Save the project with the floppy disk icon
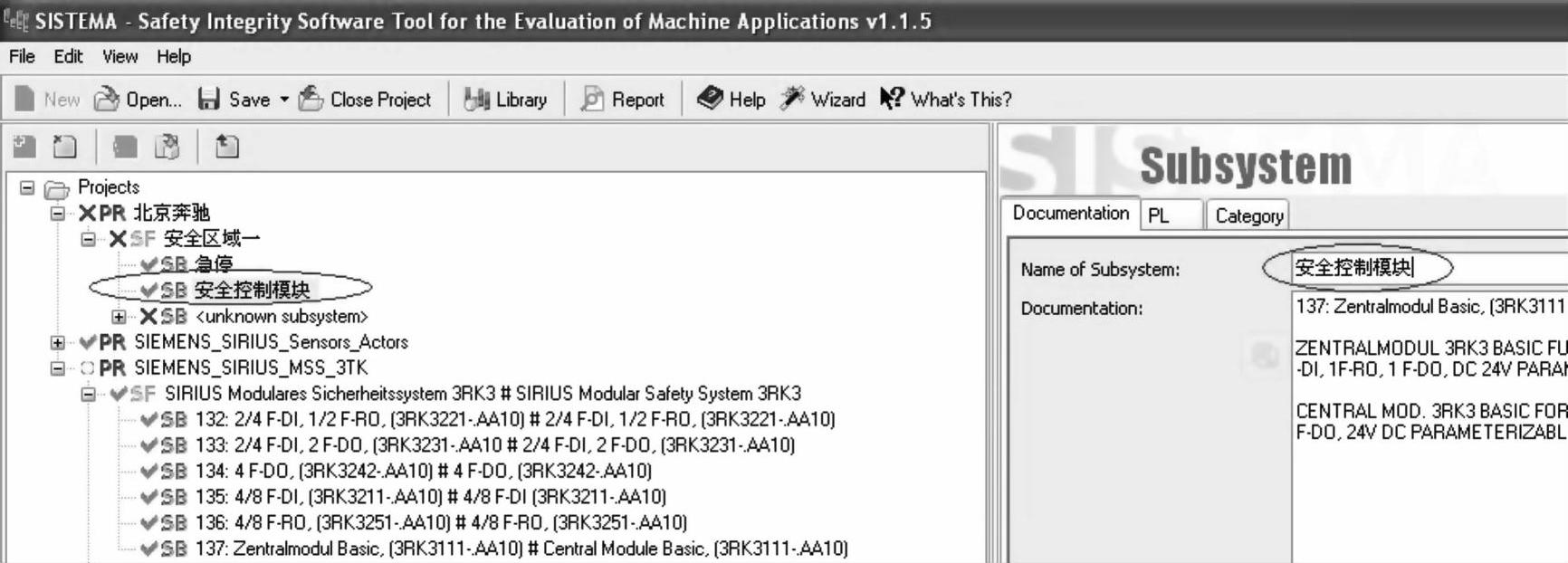Viewport: 1568px width, 563px height. pyautogui.click(x=209, y=99)
